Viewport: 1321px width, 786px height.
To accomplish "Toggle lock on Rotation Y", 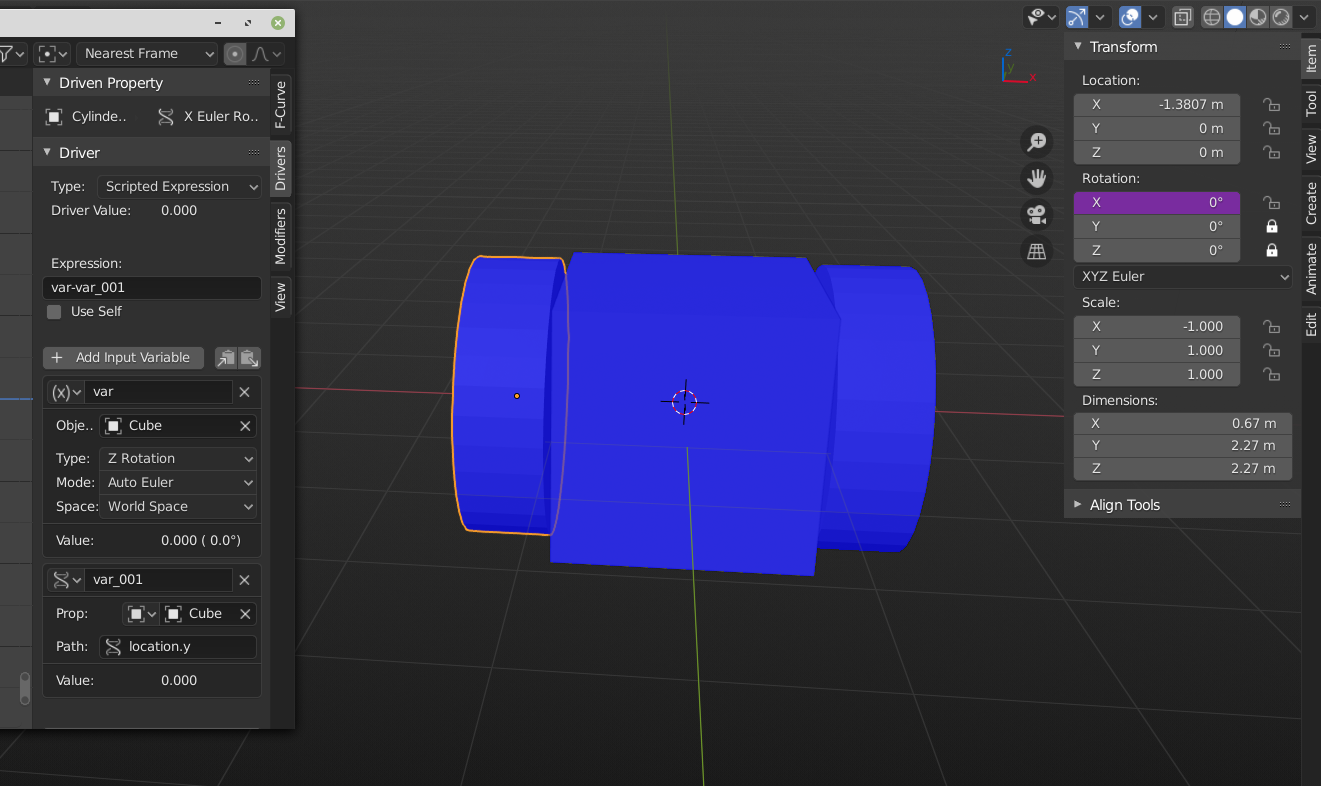I will (1271, 226).
